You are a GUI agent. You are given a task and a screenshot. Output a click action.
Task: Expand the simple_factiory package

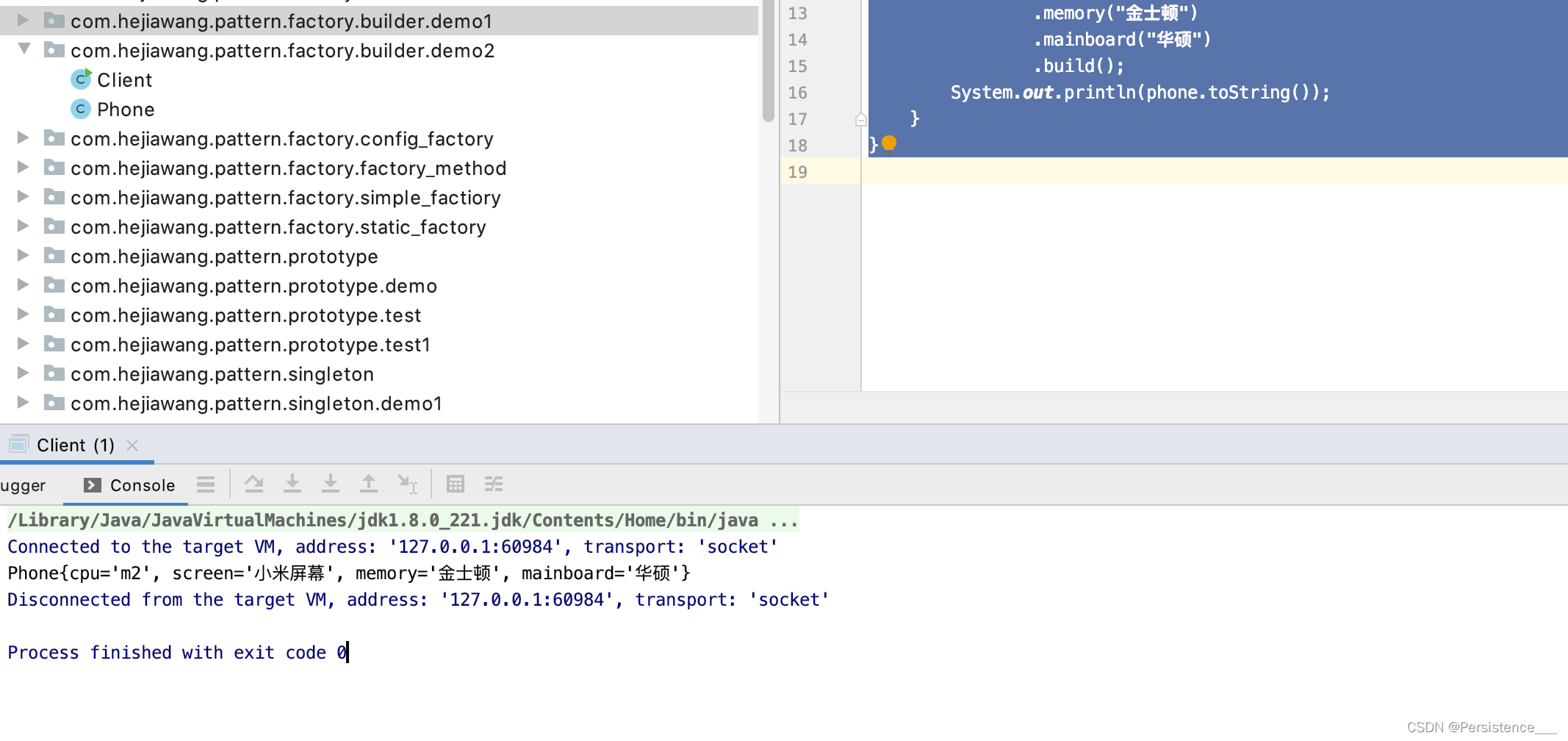tap(23, 196)
